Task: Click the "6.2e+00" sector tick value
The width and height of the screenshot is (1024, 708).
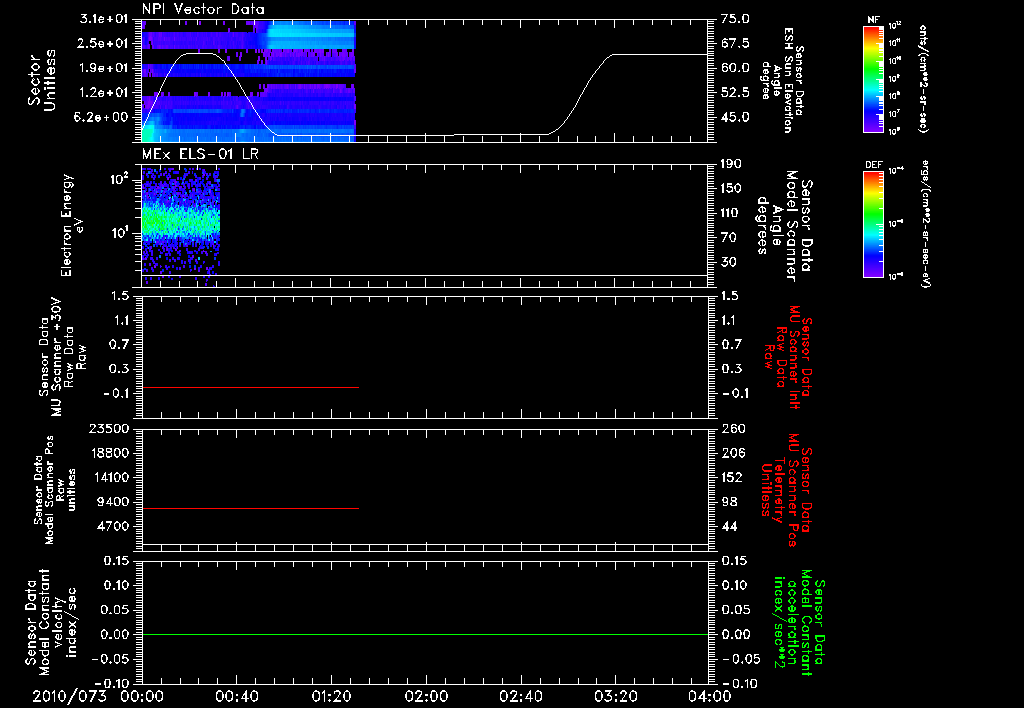Action: (x=103, y=118)
